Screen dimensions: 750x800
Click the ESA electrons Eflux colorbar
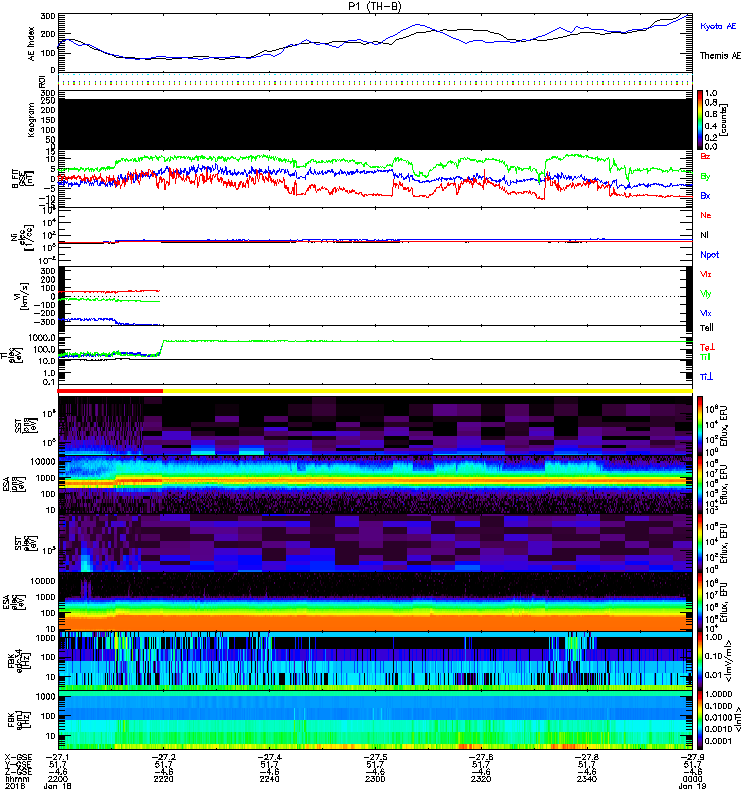699,603
